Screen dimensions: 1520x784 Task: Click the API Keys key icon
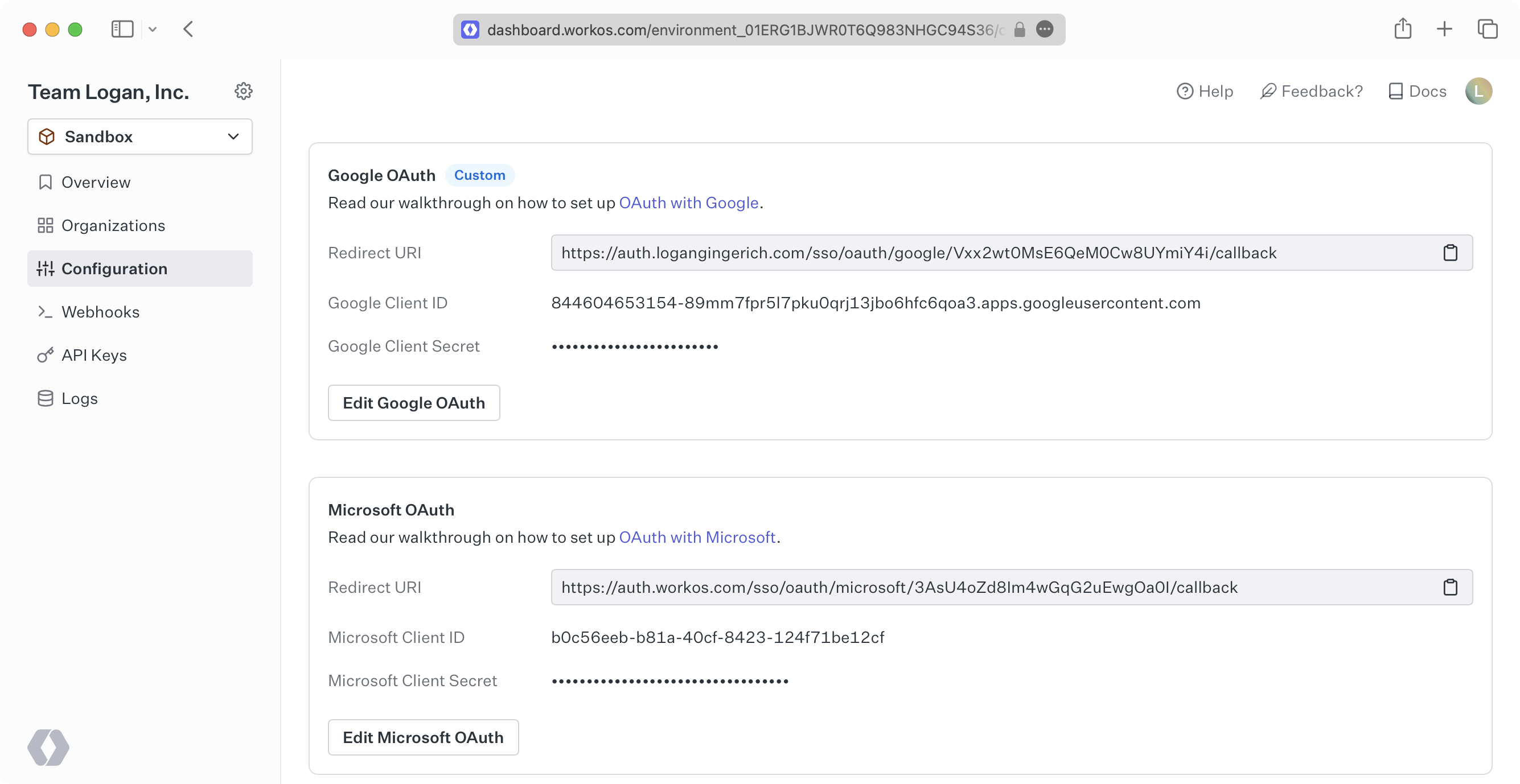[45, 355]
